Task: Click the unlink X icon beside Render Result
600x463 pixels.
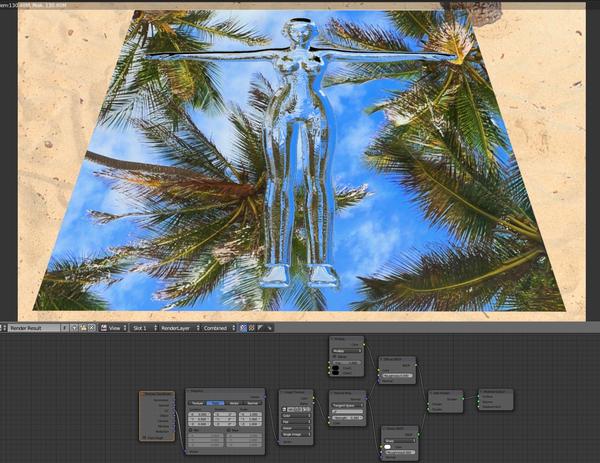Action: tap(92, 328)
